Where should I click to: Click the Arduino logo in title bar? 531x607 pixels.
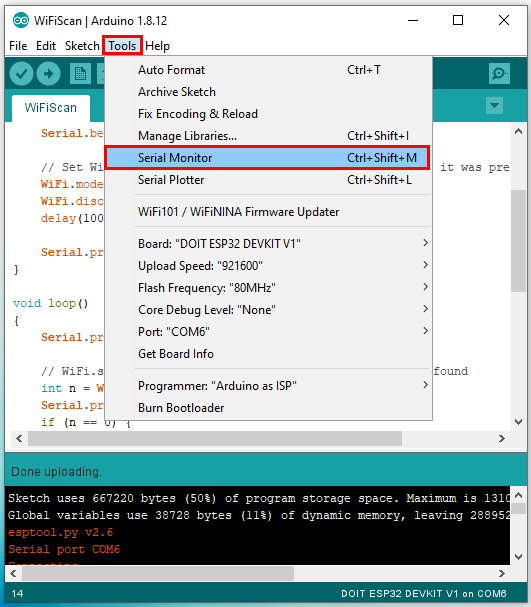click(21, 20)
